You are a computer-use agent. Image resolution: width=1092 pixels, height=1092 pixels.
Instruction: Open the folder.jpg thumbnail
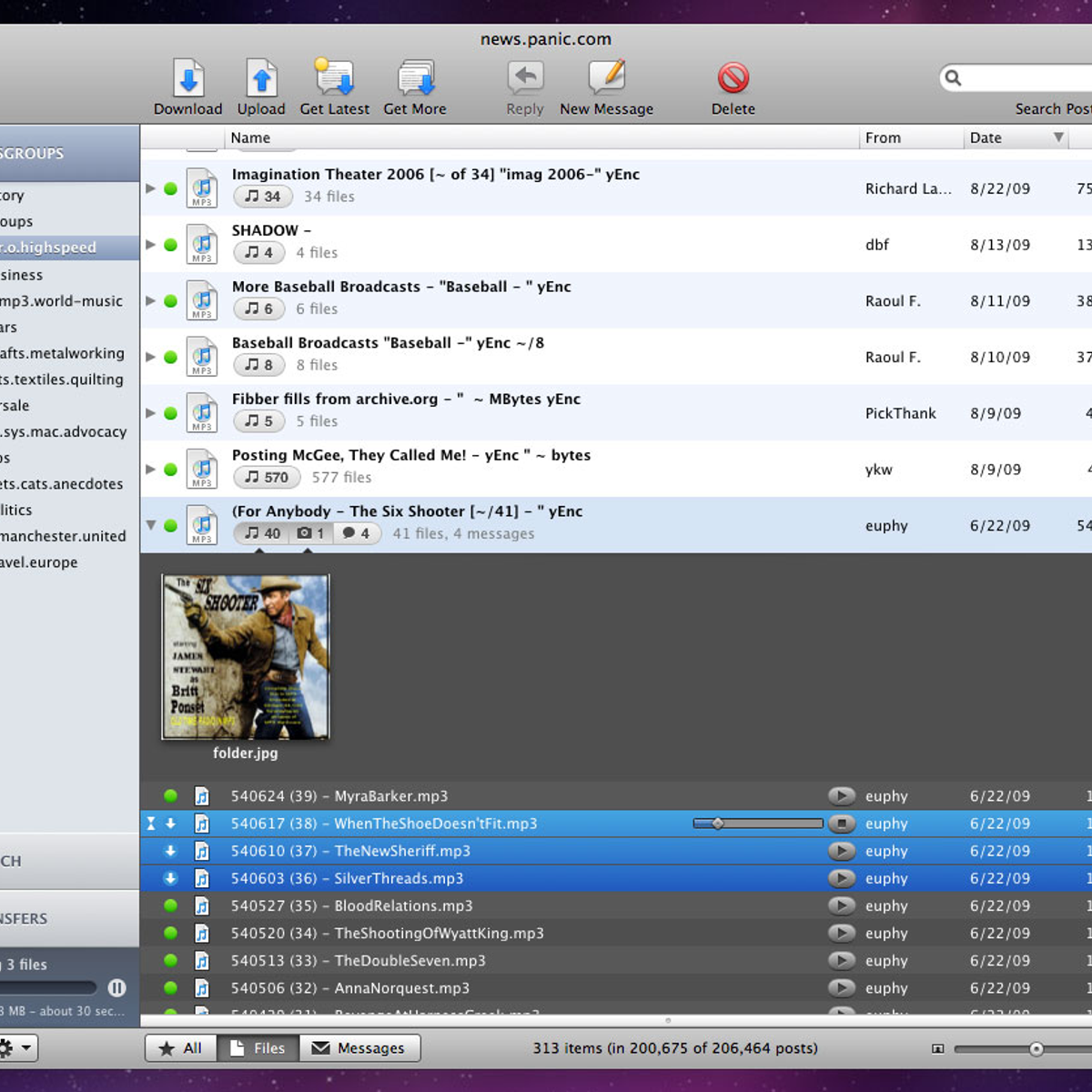point(246,657)
